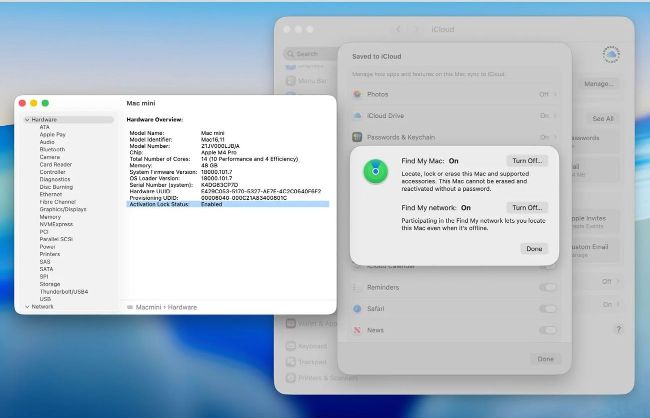This screenshot has height=418, width=650.
Task: Click Done in Saved to iCloud sheet
Action: click(545, 359)
